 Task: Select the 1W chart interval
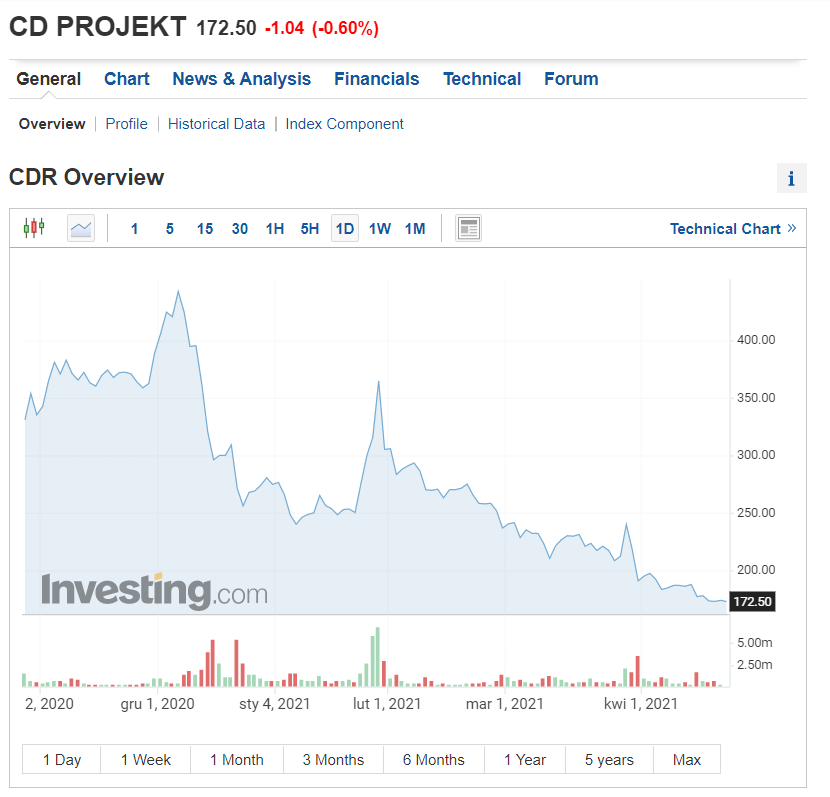click(x=380, y=229)
